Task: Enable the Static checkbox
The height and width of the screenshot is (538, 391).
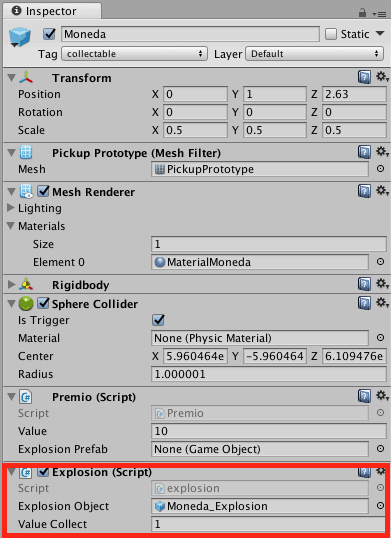Action: [331, 34]
